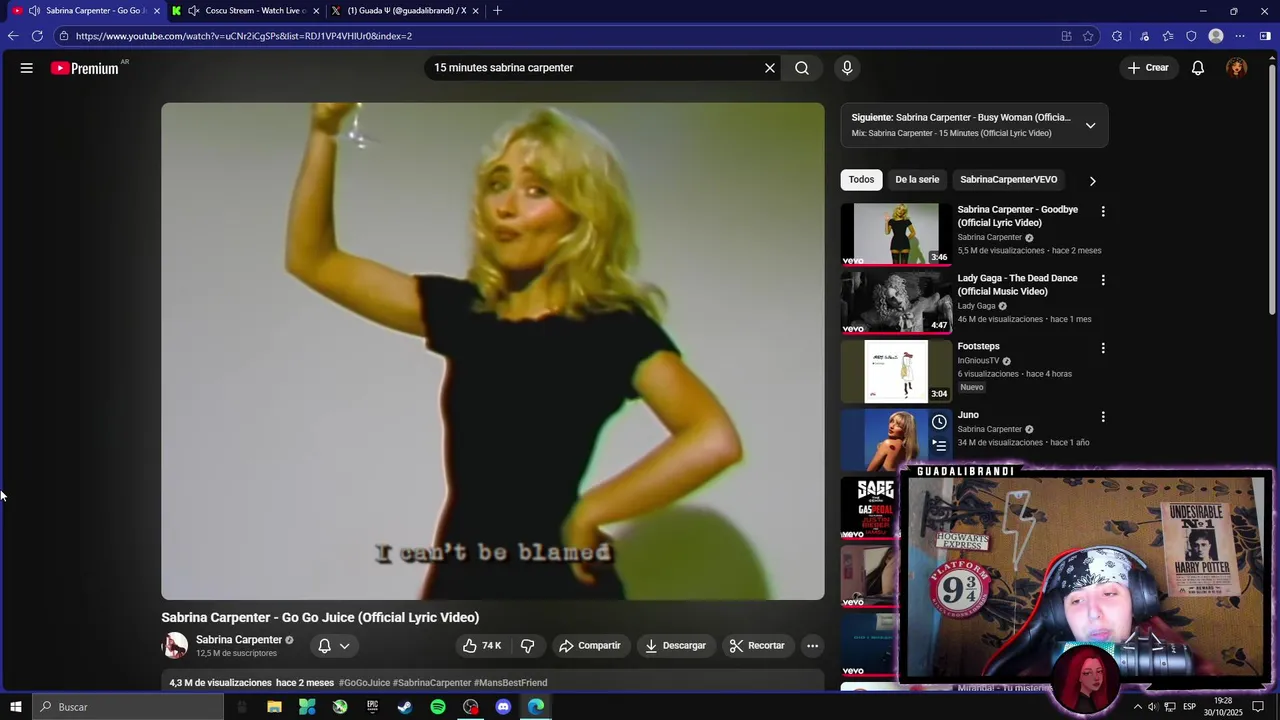Image resolution: width=1280 pixels, height=720 pixels.
Task: Open the Juno video title
Action: pos(968,415)
